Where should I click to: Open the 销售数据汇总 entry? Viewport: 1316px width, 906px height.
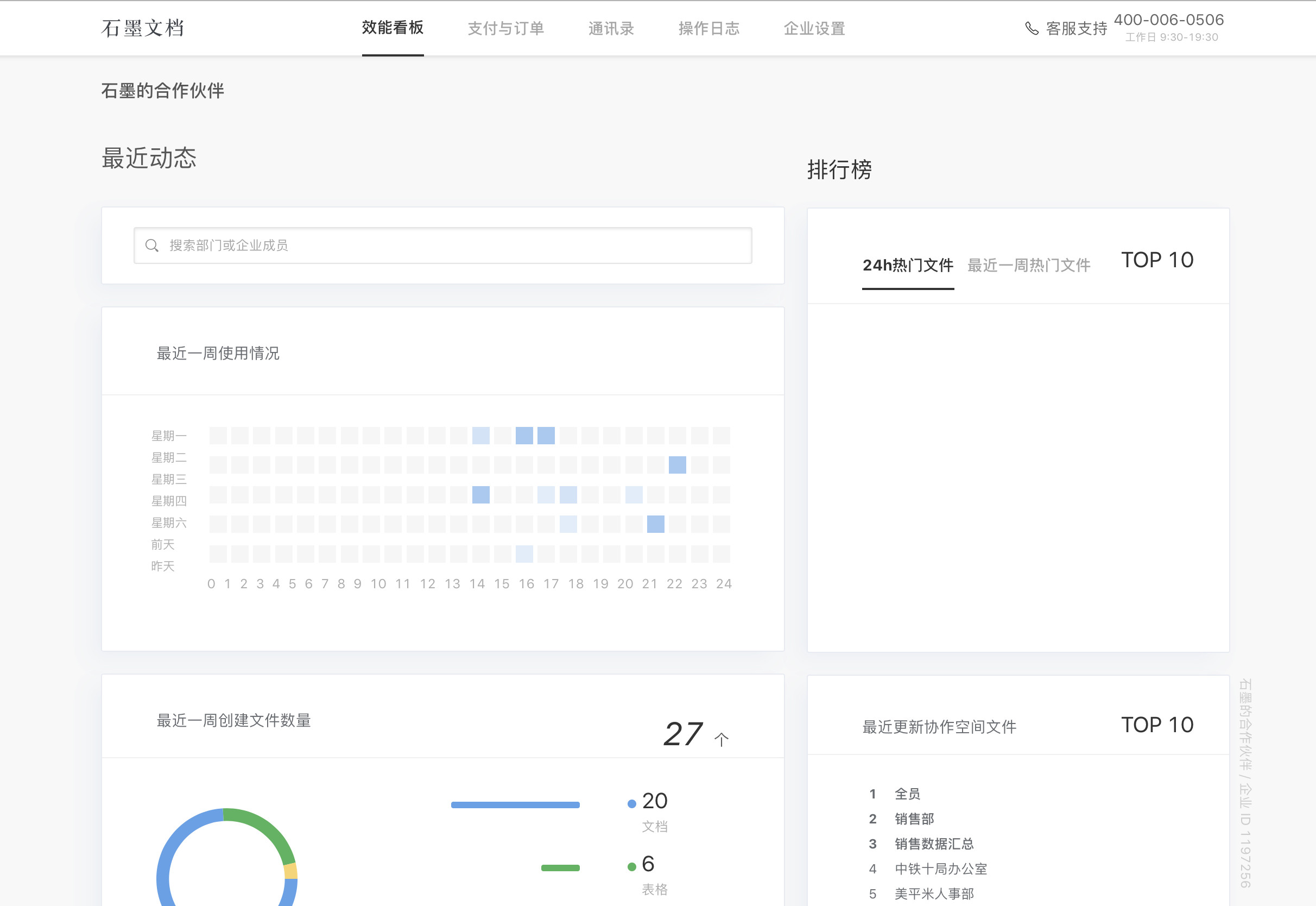(934, 844)
